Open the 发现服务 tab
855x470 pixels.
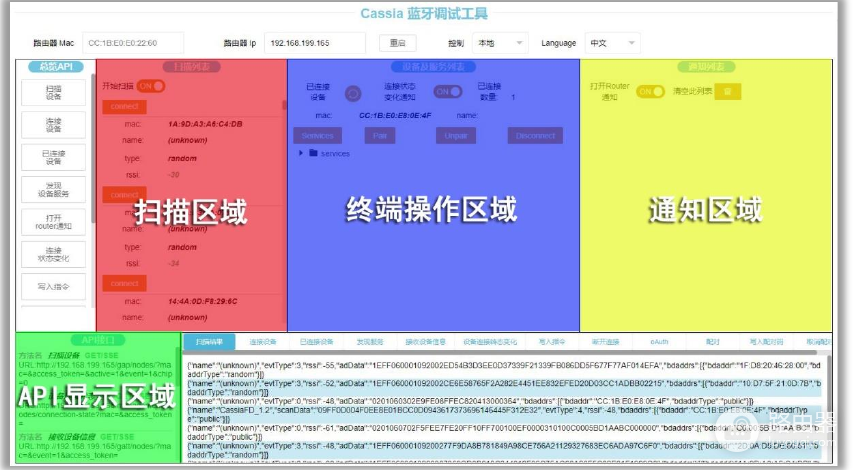pyautogui.click(x=370, y=342)
